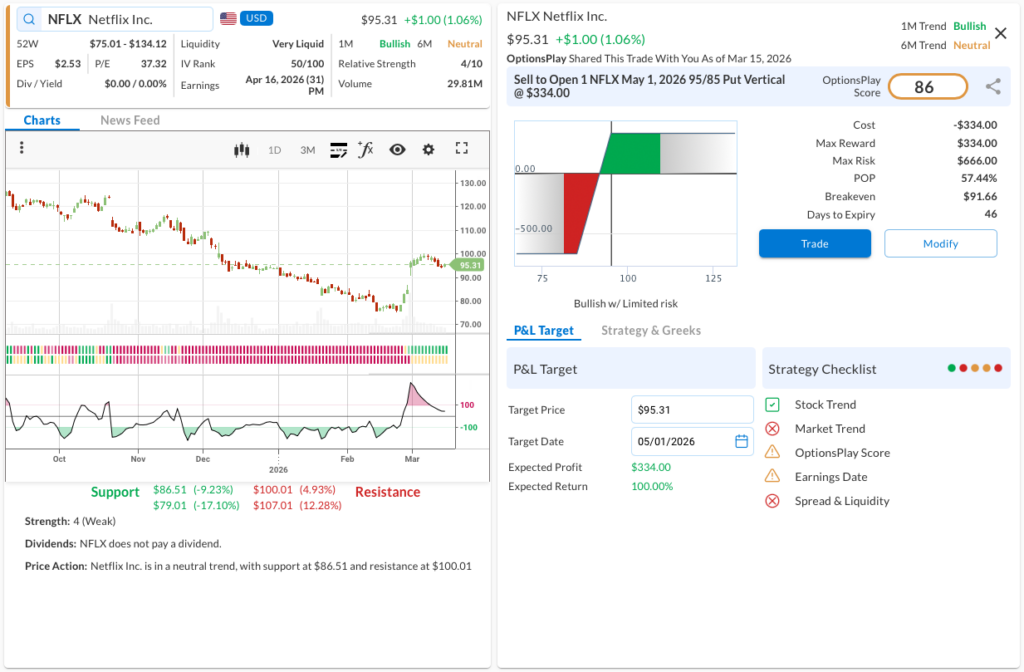Share this NFLX trade
This screenshot has height=672, width=1024.
993,87
